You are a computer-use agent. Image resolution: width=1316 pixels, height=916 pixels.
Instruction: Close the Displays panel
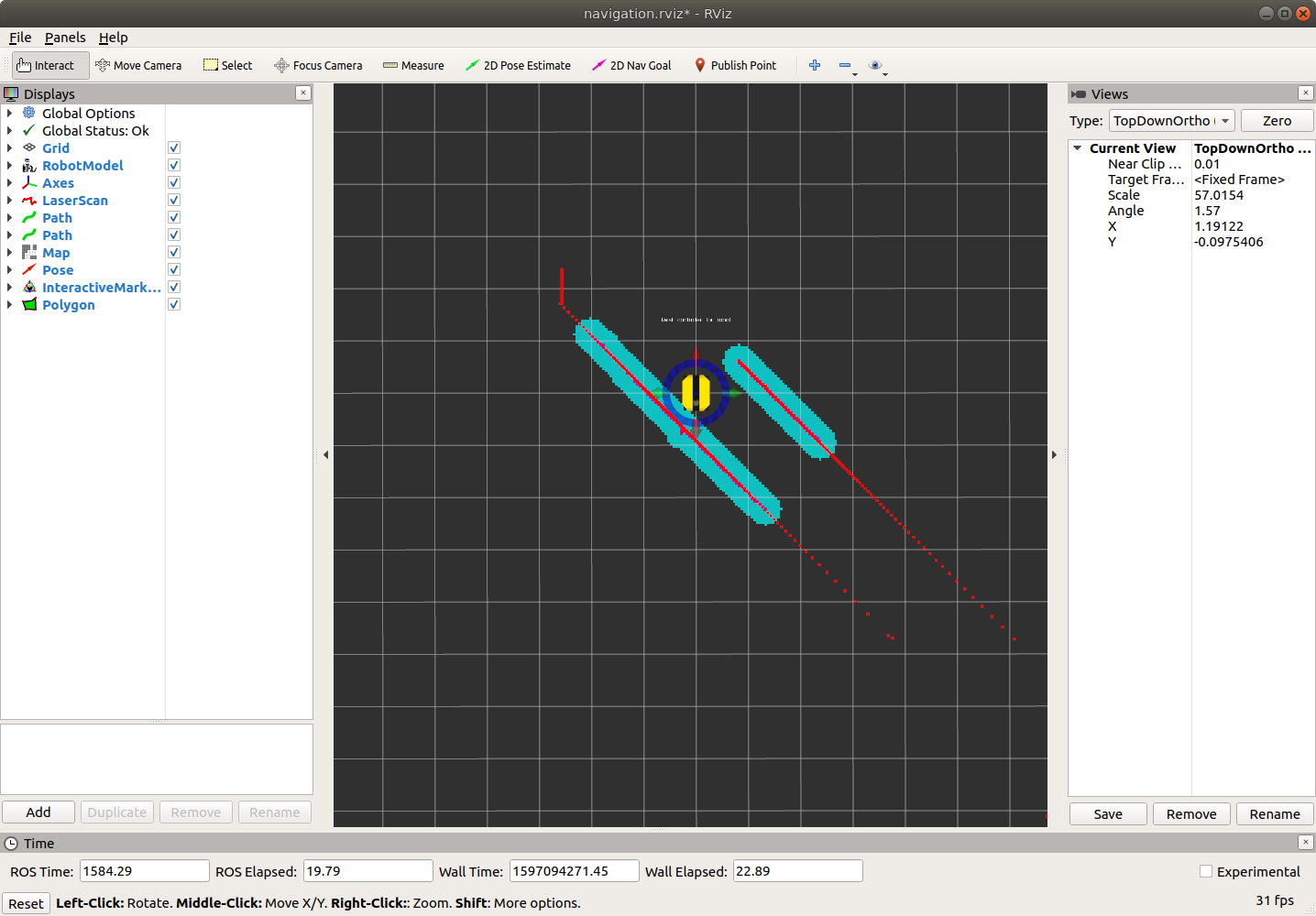coord(303,93)
